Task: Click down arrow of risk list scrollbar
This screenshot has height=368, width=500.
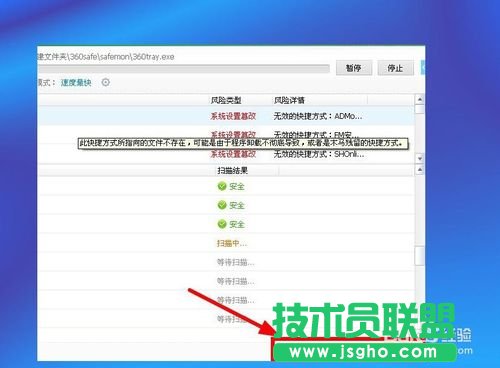Action: [x=420, y=158]
